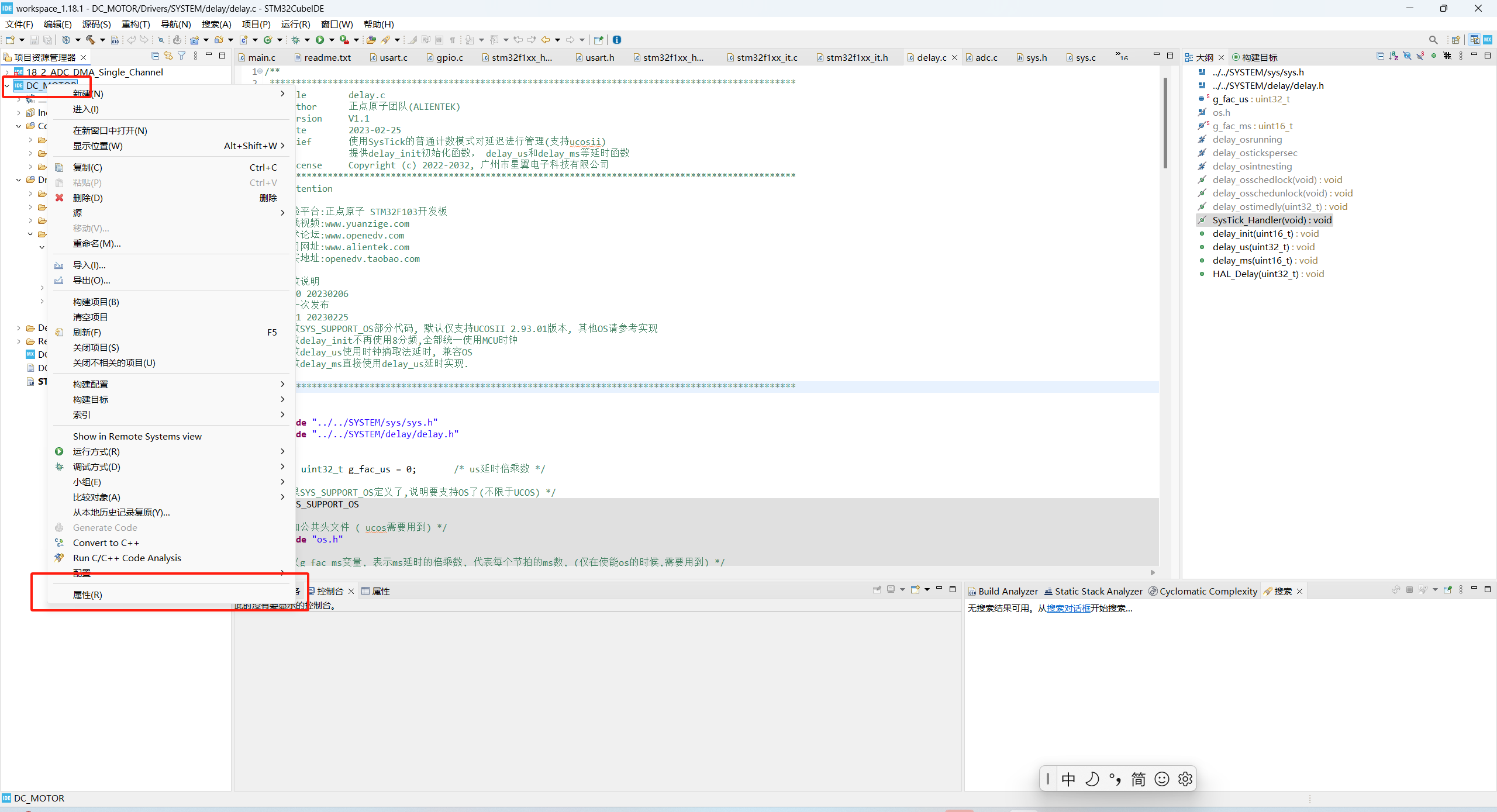The width and height of the screenshot is (1497, 812).
Task: Open the Run button dropdown arrow
Action: click(332, 40)
